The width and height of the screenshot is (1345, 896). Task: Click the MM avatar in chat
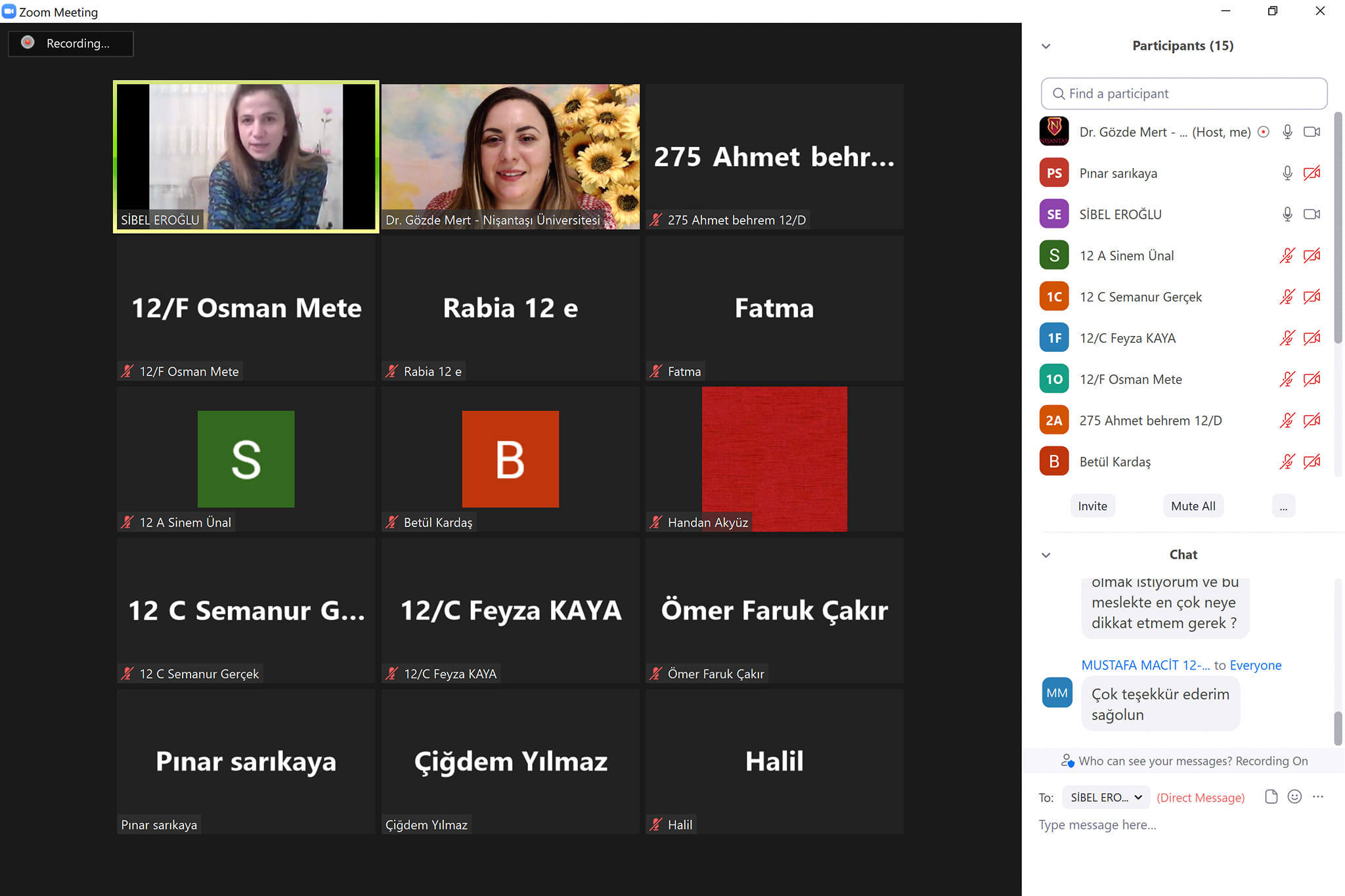tap(1057, 693)
